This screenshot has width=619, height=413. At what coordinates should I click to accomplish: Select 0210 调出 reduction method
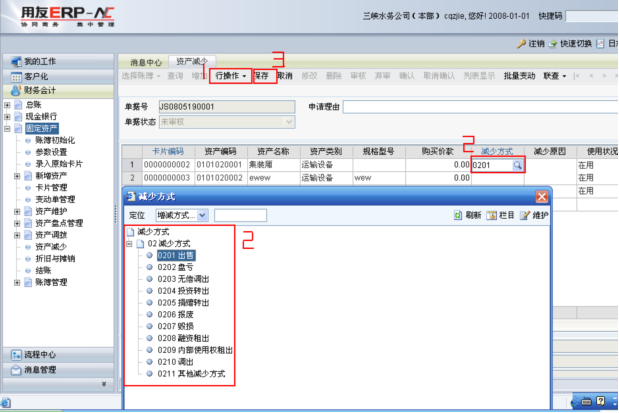tap(175, 362)
